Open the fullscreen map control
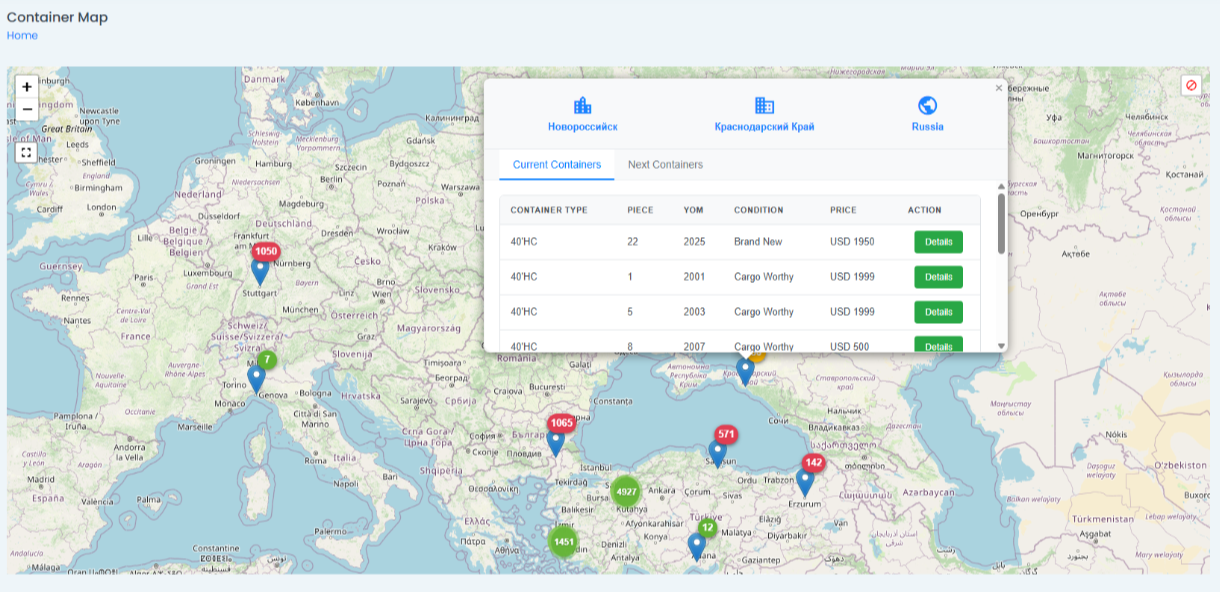This screenshot has height=592, width=1220. click(26, 153)
